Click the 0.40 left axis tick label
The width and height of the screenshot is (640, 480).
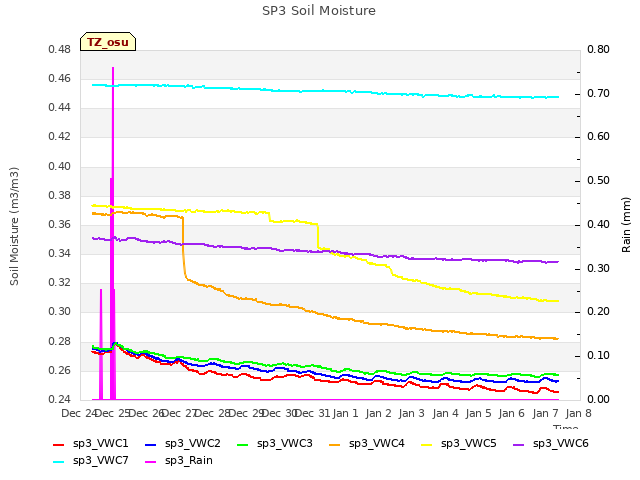coord(60,166)
